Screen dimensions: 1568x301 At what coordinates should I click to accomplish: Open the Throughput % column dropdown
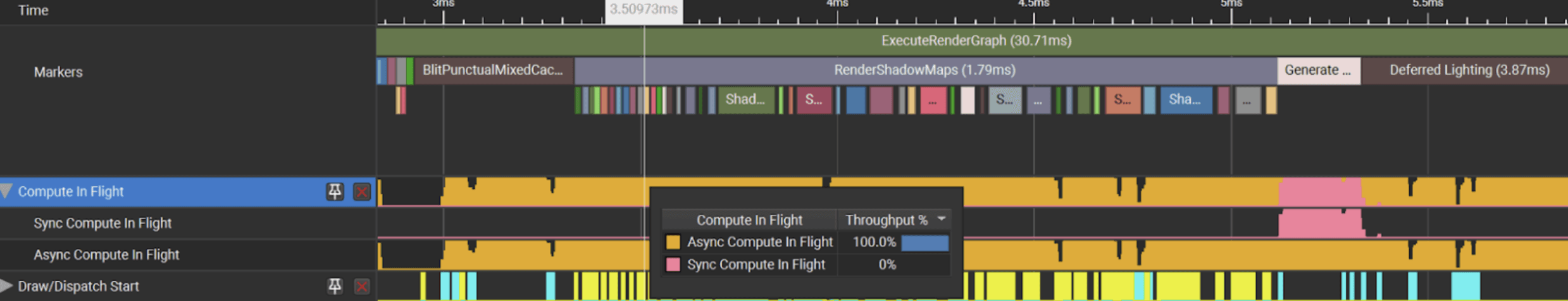[x=942, y=219]
